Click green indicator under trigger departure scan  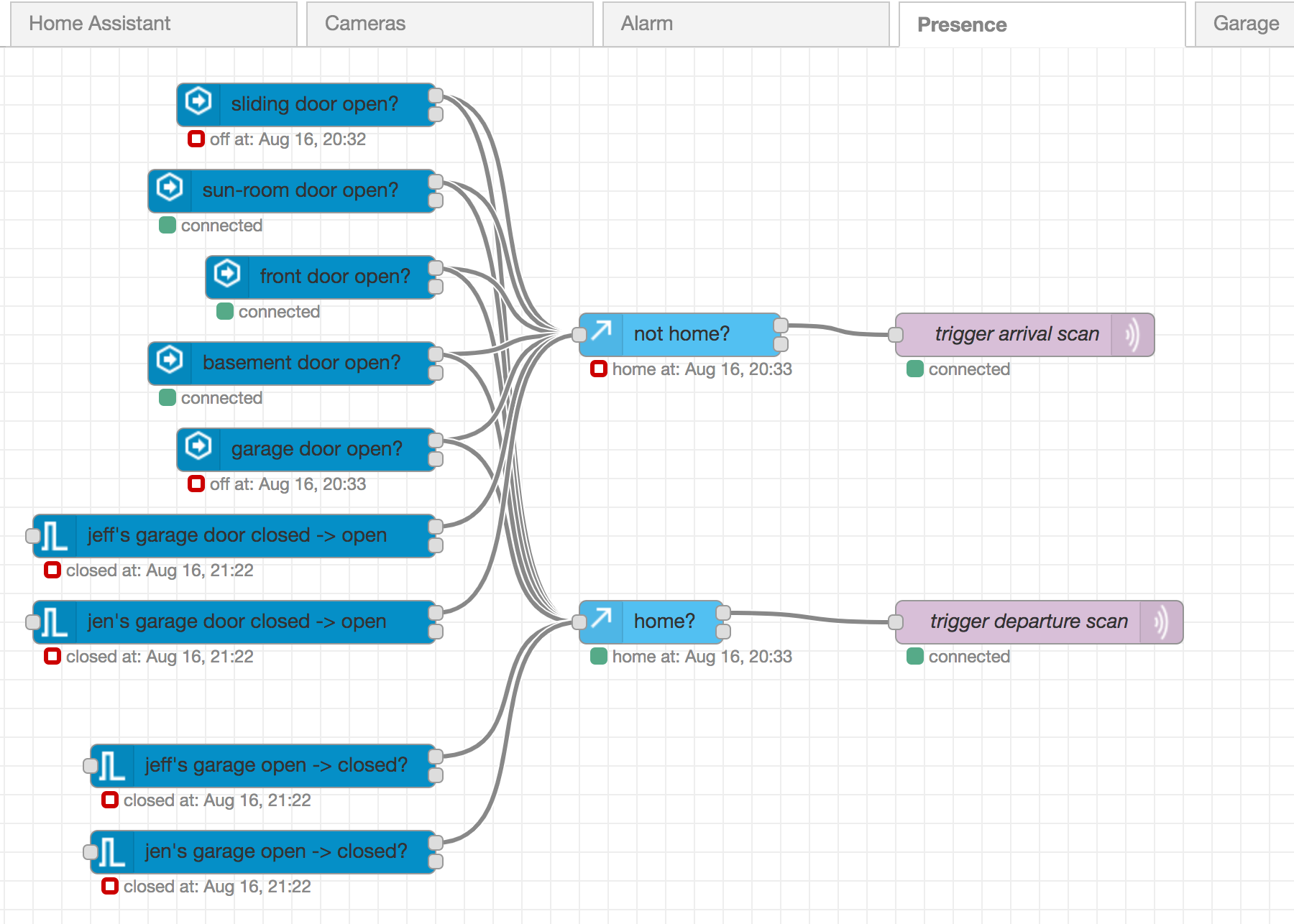click(x=915, y=656)
